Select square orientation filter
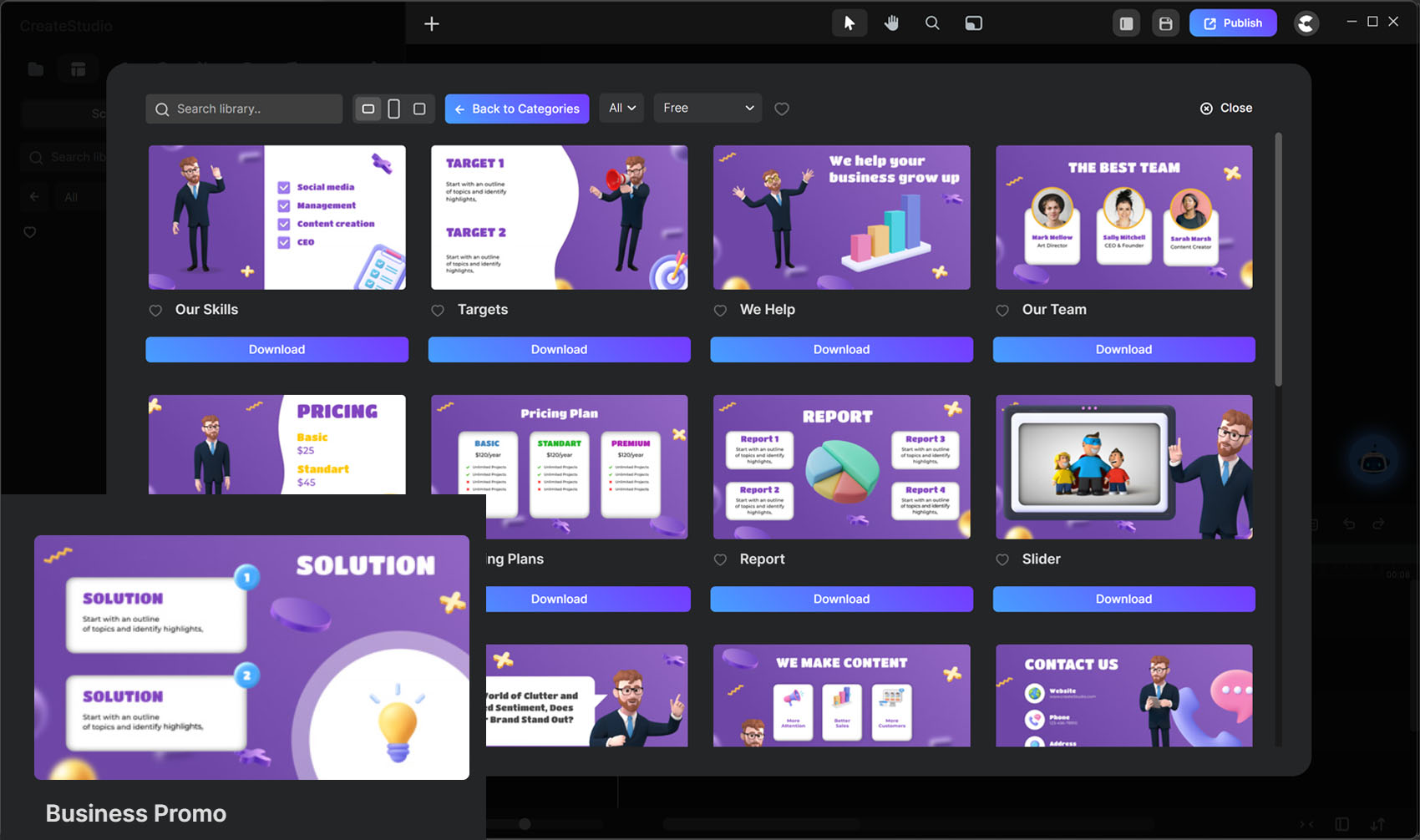Screen dimensions: 1420x840 point(419,109)
